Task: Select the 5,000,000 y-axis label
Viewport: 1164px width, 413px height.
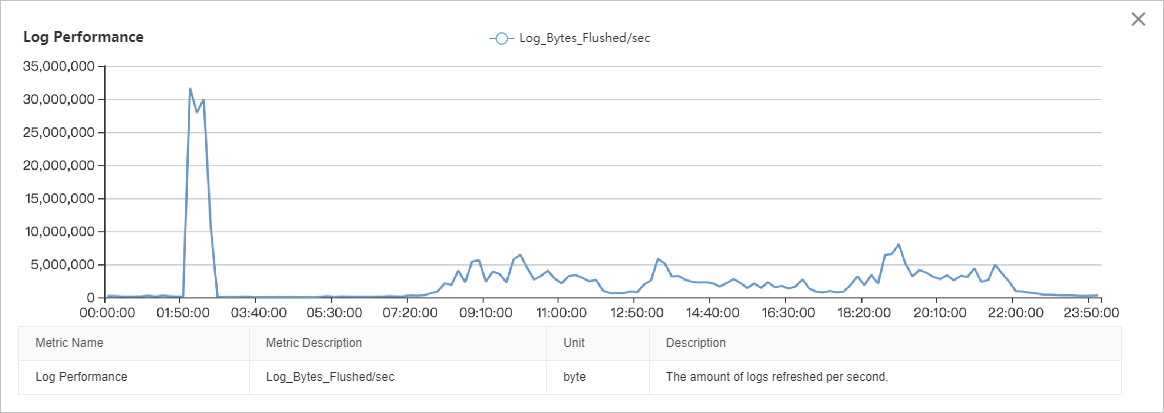Action: (62, 264)
